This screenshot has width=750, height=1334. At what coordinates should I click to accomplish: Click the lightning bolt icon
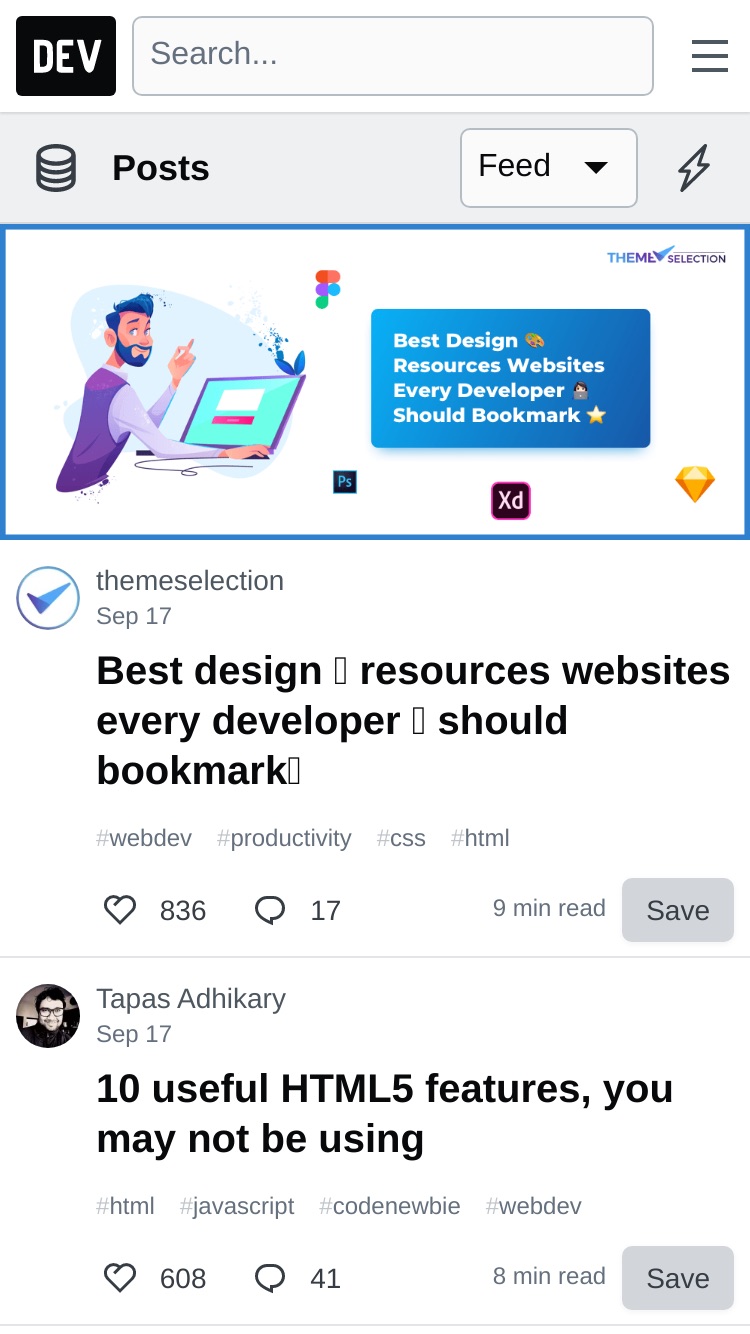(x=694, y=168)
